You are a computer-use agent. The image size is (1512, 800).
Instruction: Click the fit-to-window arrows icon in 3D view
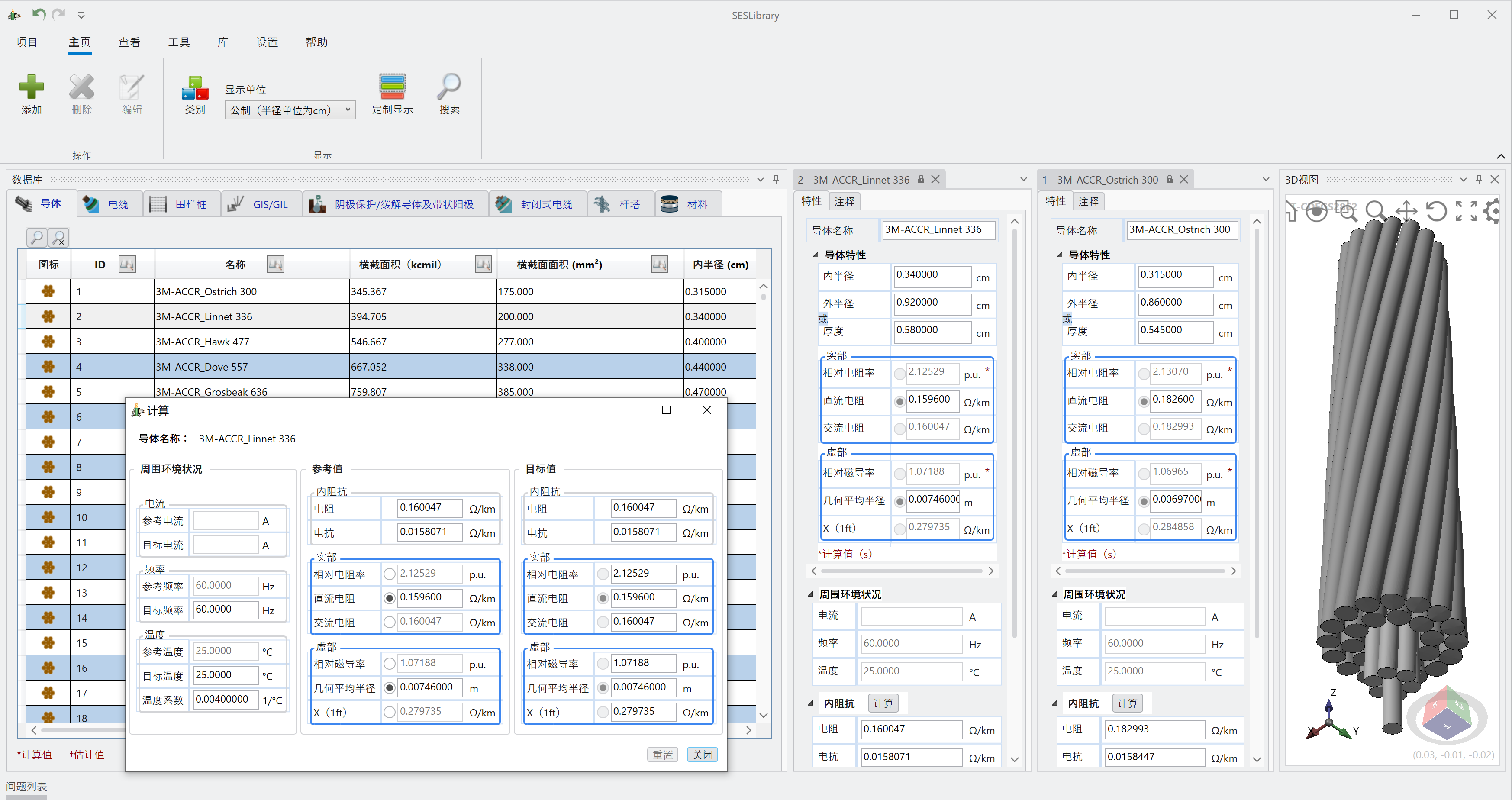[x=1466, y=211]
